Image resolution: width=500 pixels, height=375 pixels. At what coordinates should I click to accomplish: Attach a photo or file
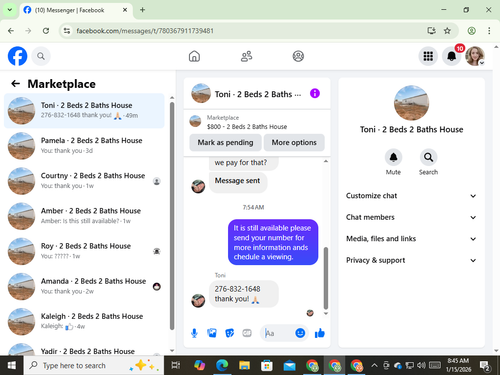tap(212, 333)
